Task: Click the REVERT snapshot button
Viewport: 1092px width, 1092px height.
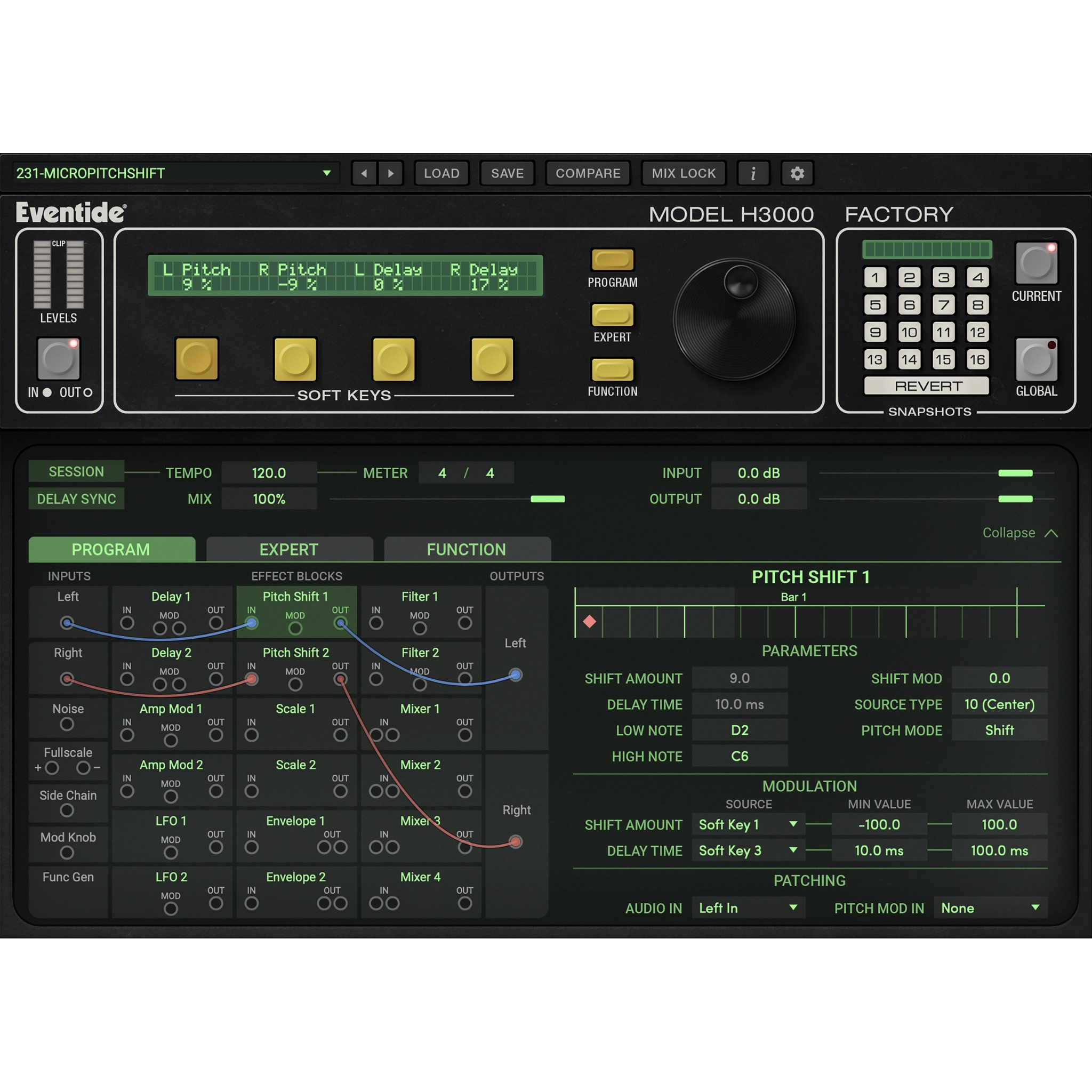Action: 927,386
